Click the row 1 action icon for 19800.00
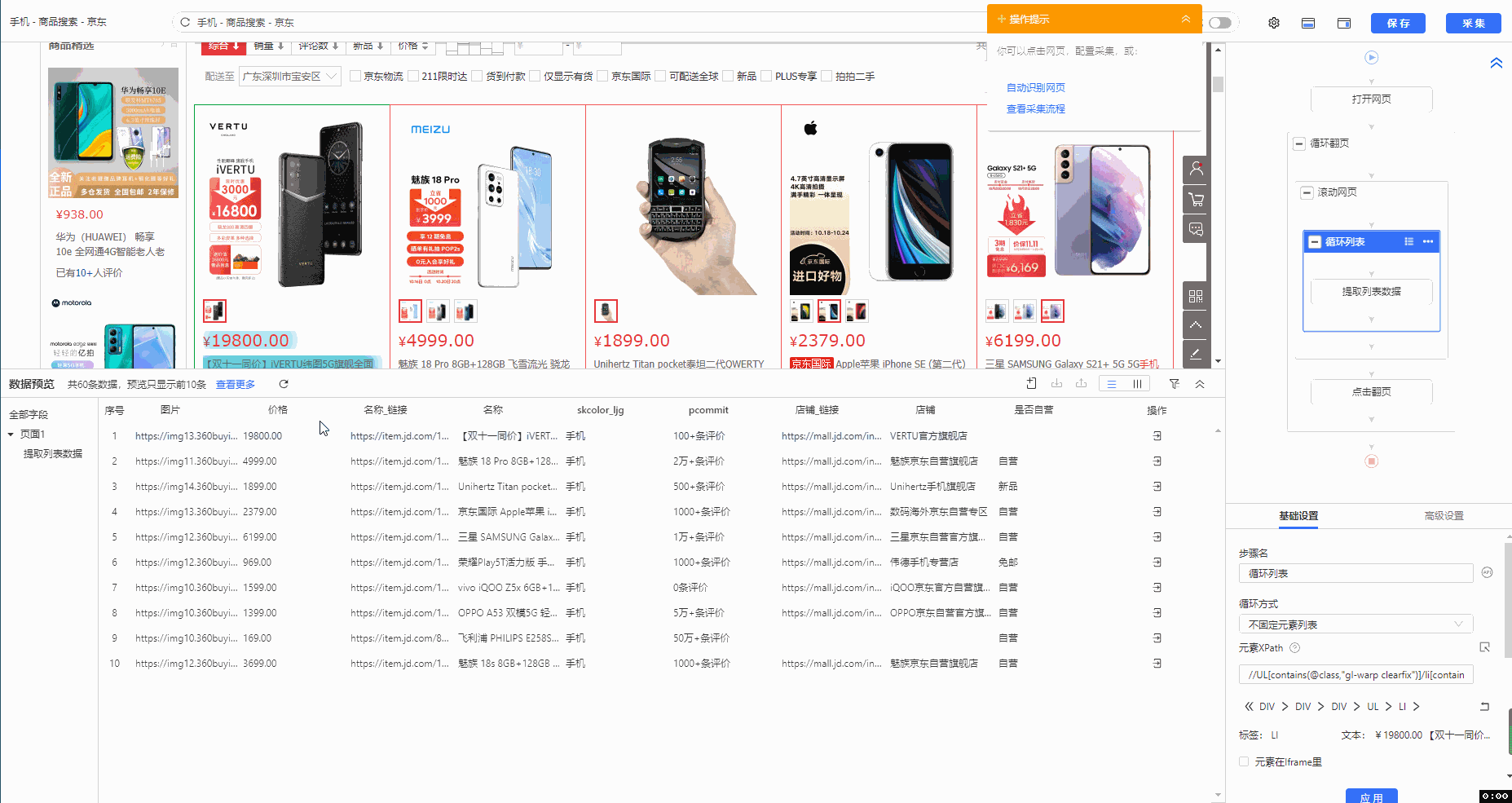The width and height of the screenshot is (1512, 803). [1157, 436]
